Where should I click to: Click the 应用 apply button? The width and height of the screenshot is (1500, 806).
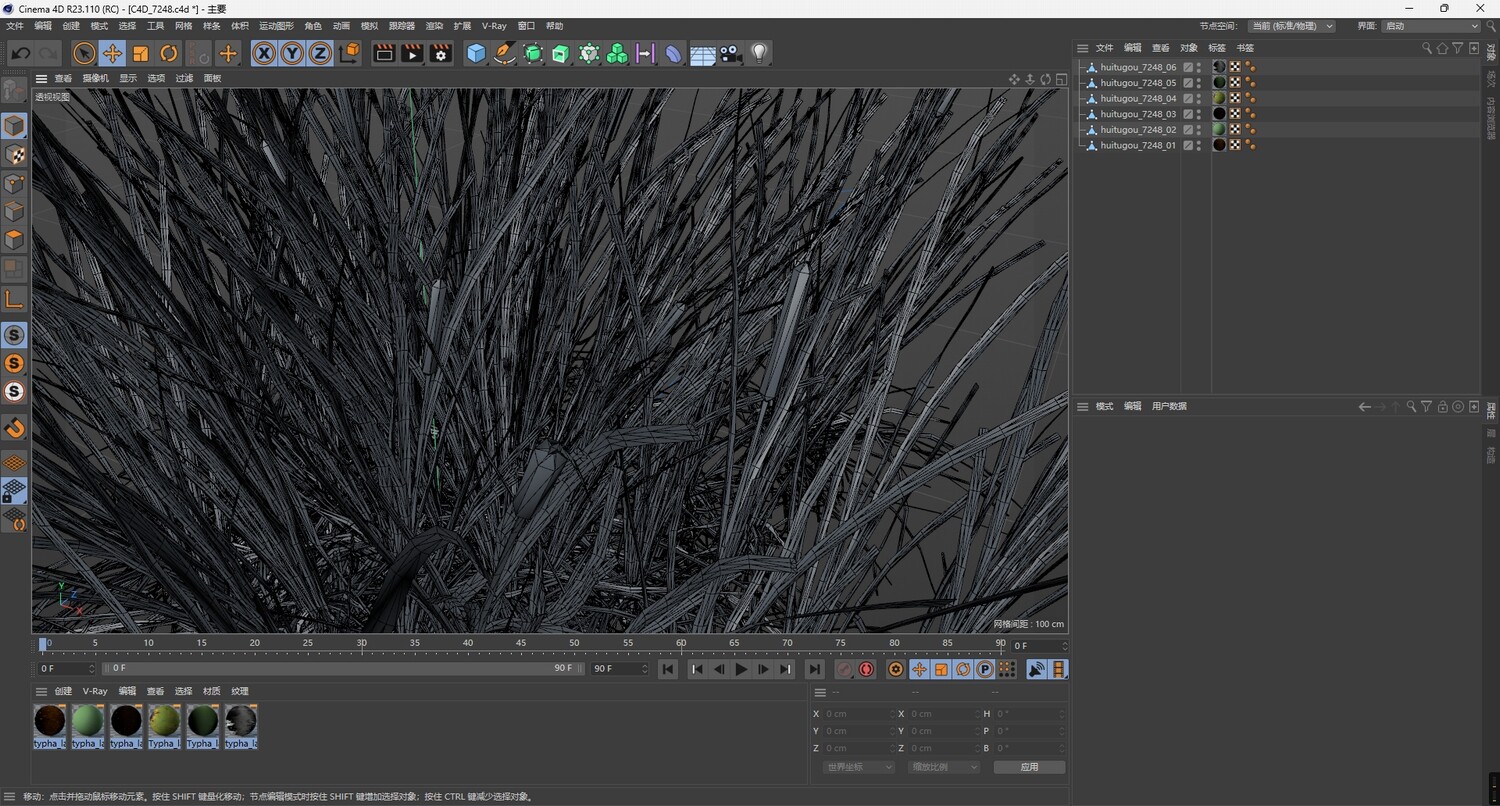pos(1029,767)
